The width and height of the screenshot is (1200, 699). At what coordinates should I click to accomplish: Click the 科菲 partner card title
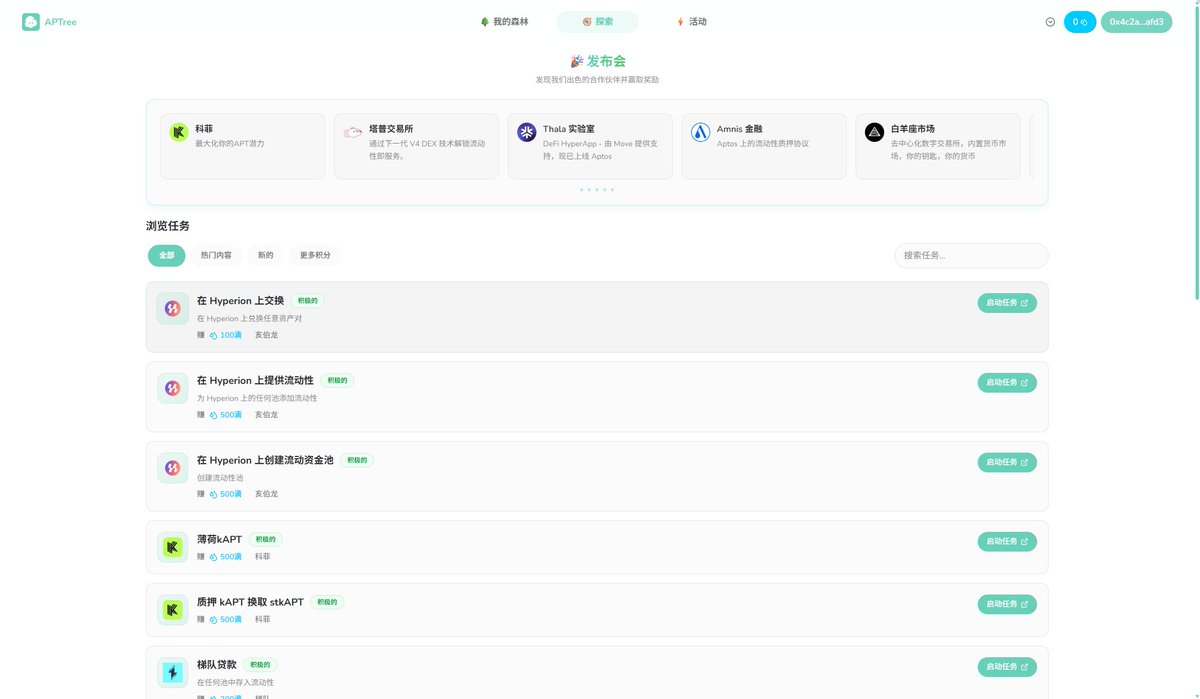pos(204,129)
